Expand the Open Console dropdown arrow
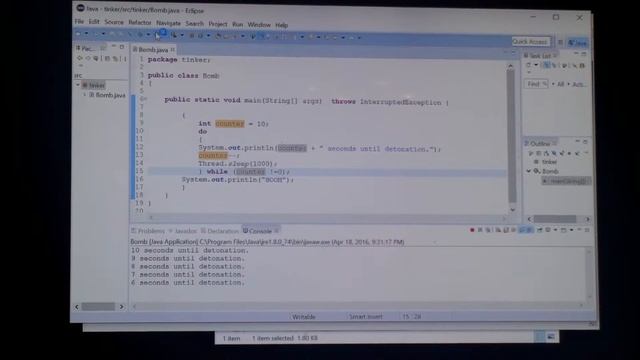The width and height of the screenshot is (640, 360). click(x=571, y=230)
